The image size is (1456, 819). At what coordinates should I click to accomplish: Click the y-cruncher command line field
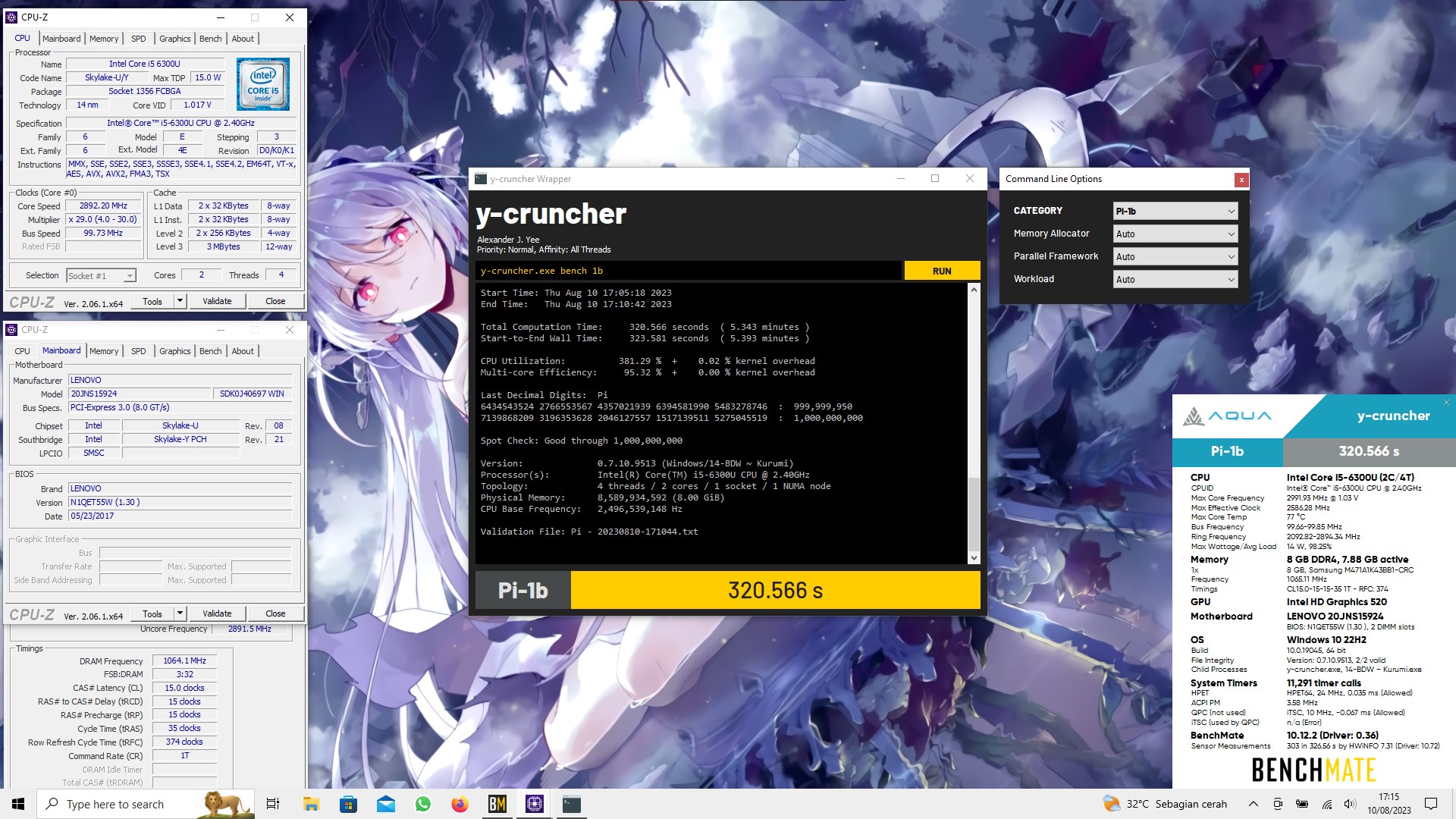[x=689, y=271]
